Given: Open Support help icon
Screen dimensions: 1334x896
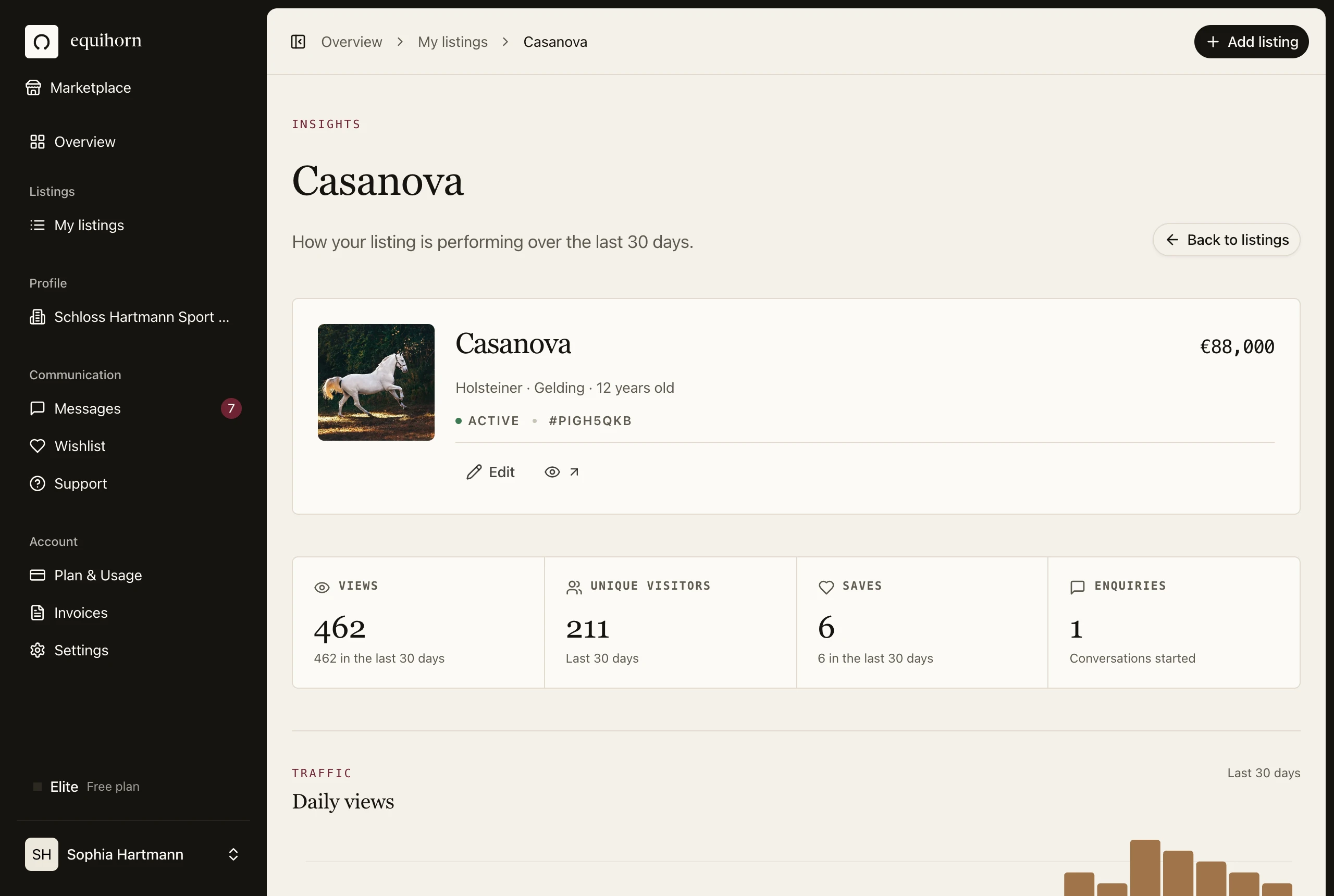Looking at the screenshot, I should coord(37,483).
